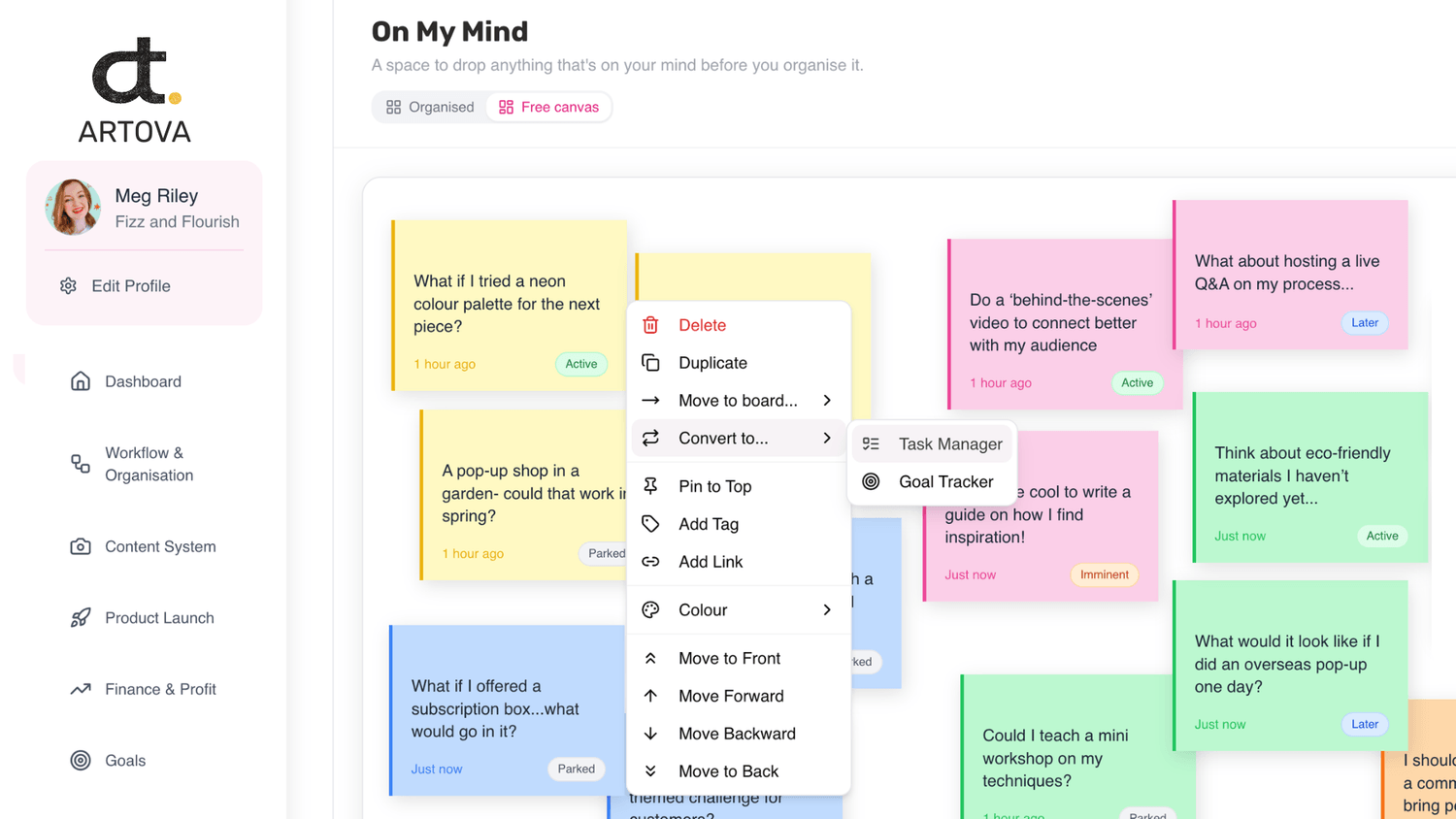Image resolution: width=1456 pixels, height=819 pixels.
Task: Click the Edit Profile gear icon
Action: click(x=68, y=286)
